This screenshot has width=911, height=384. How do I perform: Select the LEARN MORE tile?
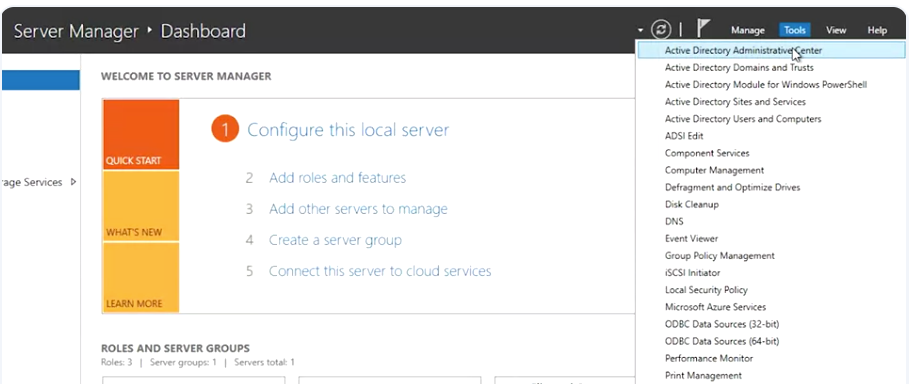tap(141, 277)
